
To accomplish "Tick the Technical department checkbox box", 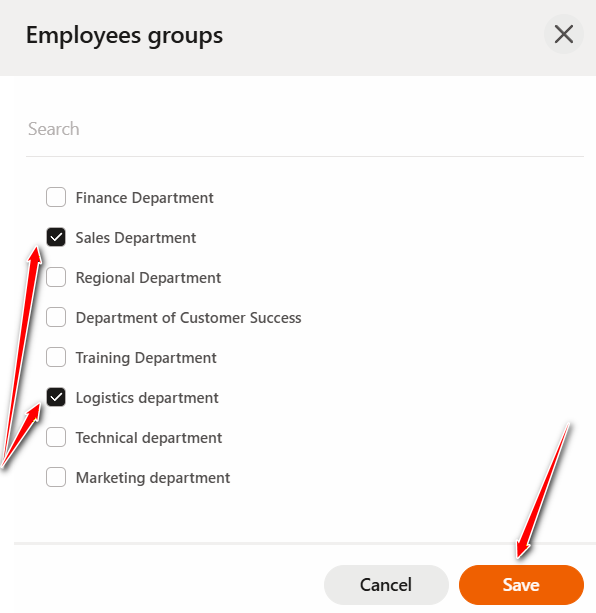I will 56,437.
